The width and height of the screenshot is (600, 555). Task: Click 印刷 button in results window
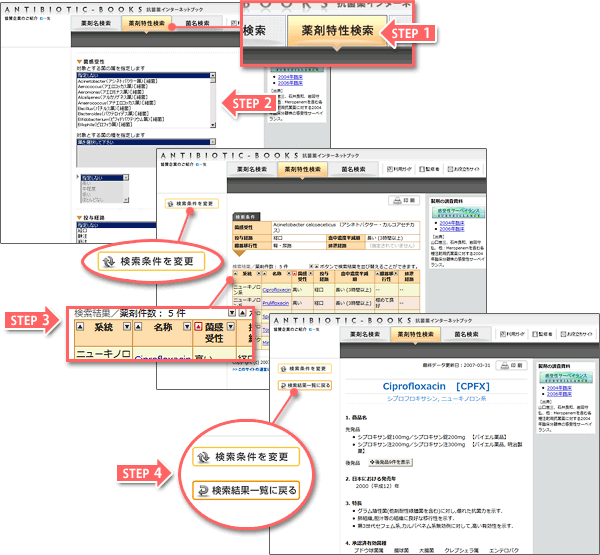[x=404, y=201]
